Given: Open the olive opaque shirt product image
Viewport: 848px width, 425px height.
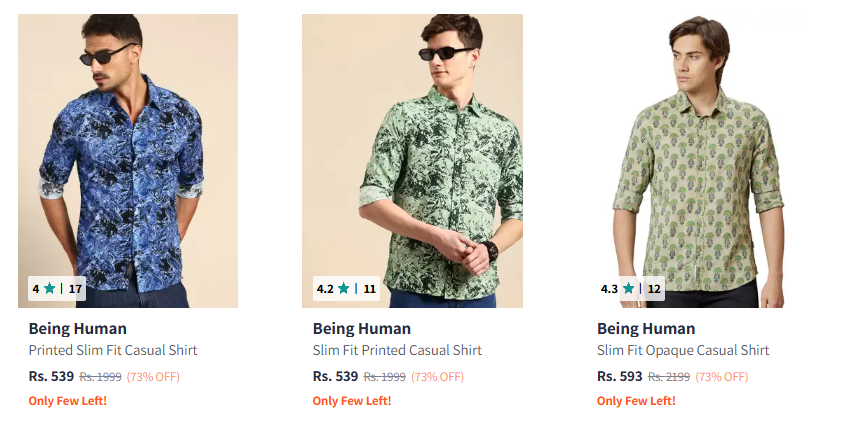Looking at the screenshot, I should coord(697,150).
